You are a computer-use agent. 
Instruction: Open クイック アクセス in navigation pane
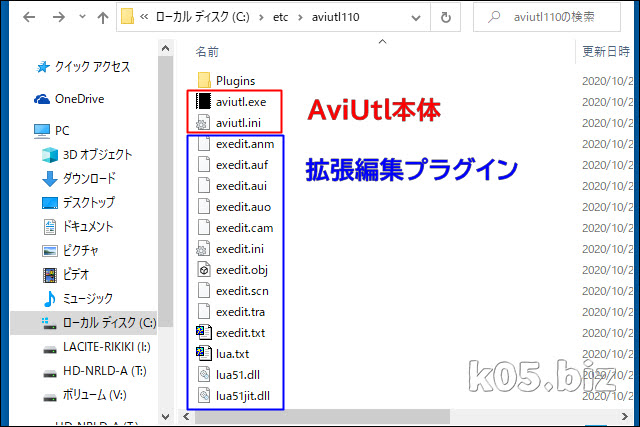click(92, 67)
